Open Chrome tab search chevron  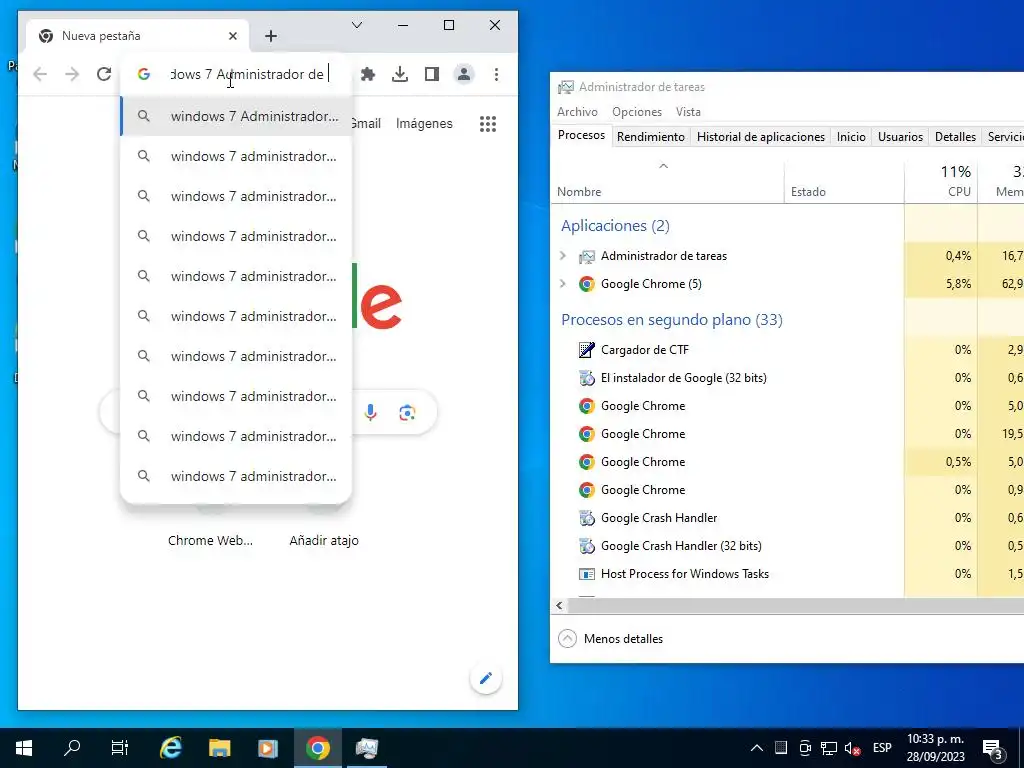pos(357,25)
